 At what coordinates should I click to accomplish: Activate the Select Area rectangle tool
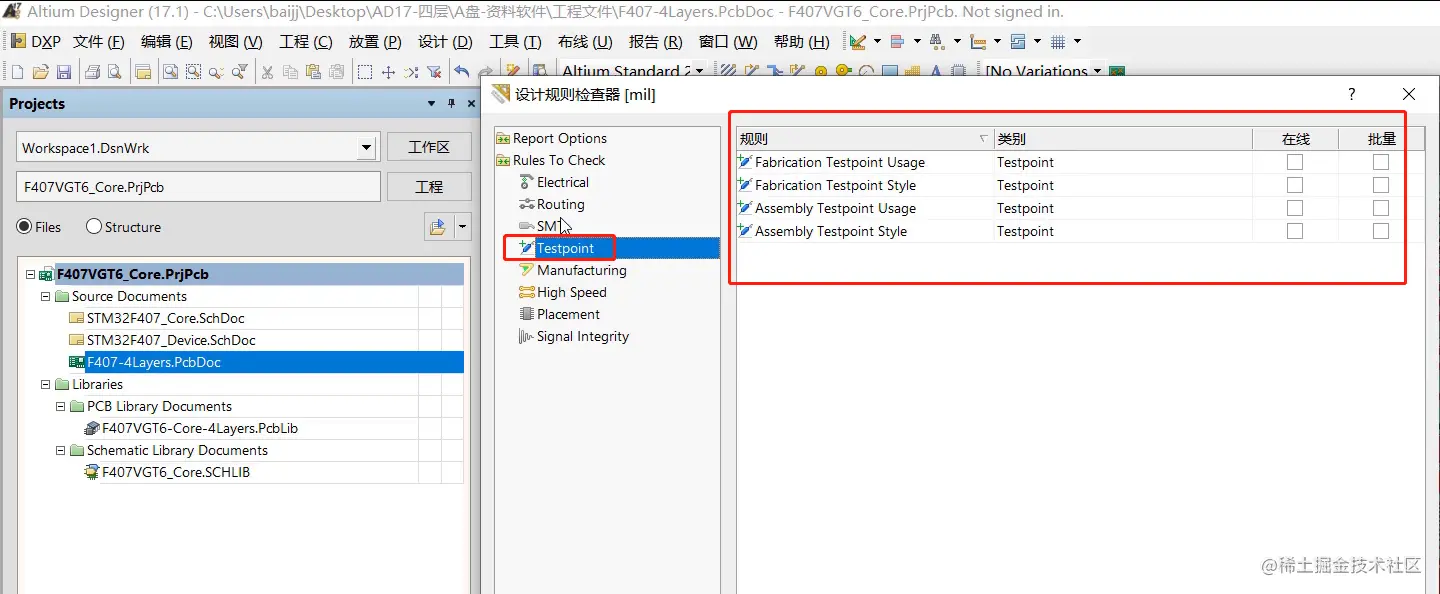tap(365, 72)
